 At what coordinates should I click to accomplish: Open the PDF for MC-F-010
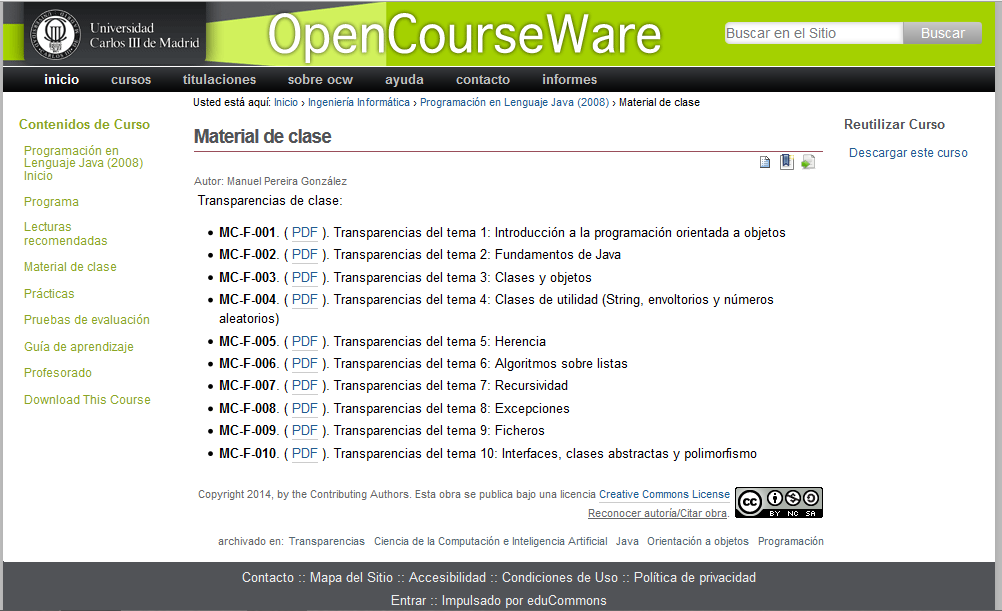pyautogui.click(x=304, y=453)
